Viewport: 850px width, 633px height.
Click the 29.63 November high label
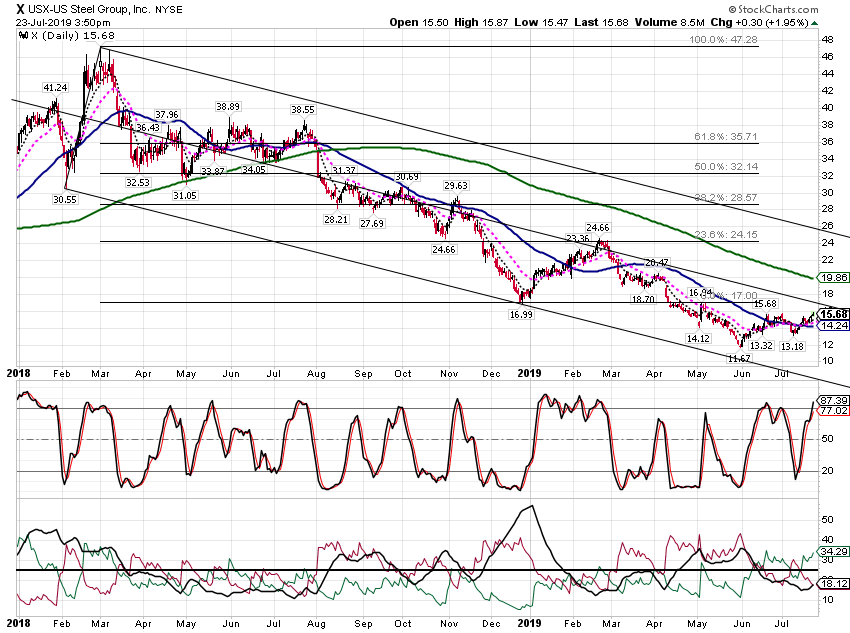click(x=456, y=185)
